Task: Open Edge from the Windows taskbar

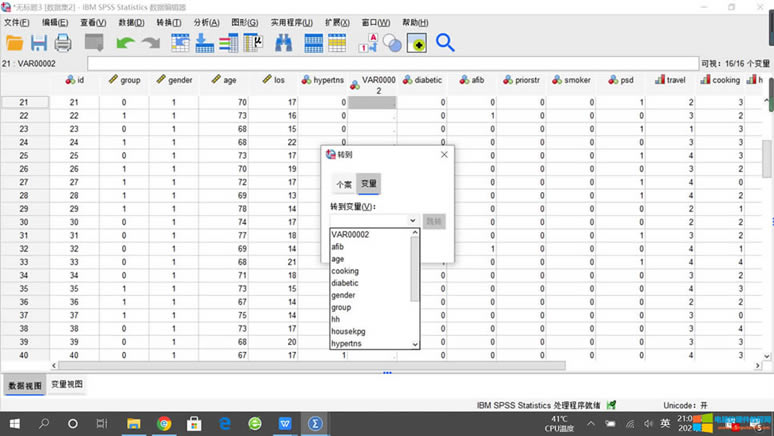Action: [225, 423]
